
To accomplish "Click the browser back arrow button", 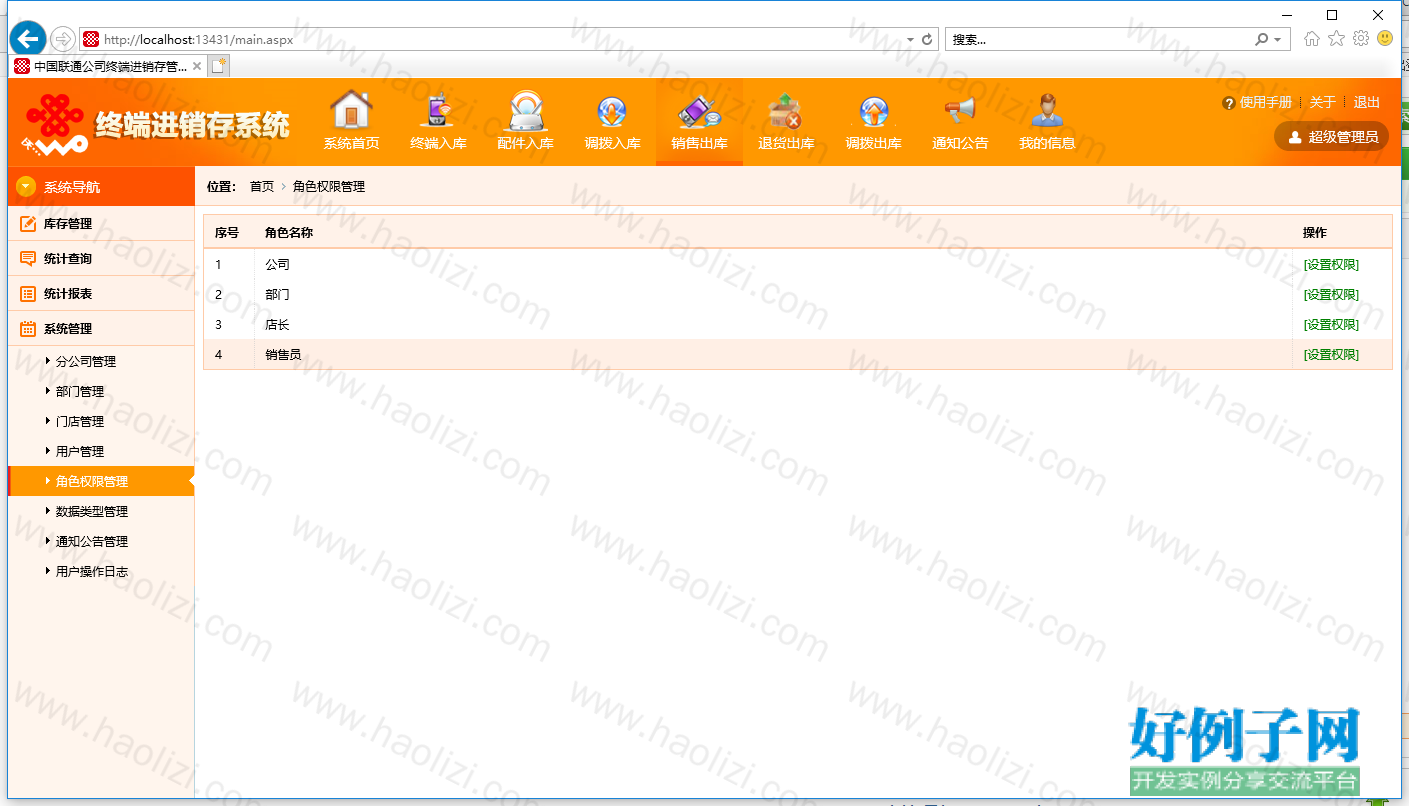I will [x=28, y=39].
